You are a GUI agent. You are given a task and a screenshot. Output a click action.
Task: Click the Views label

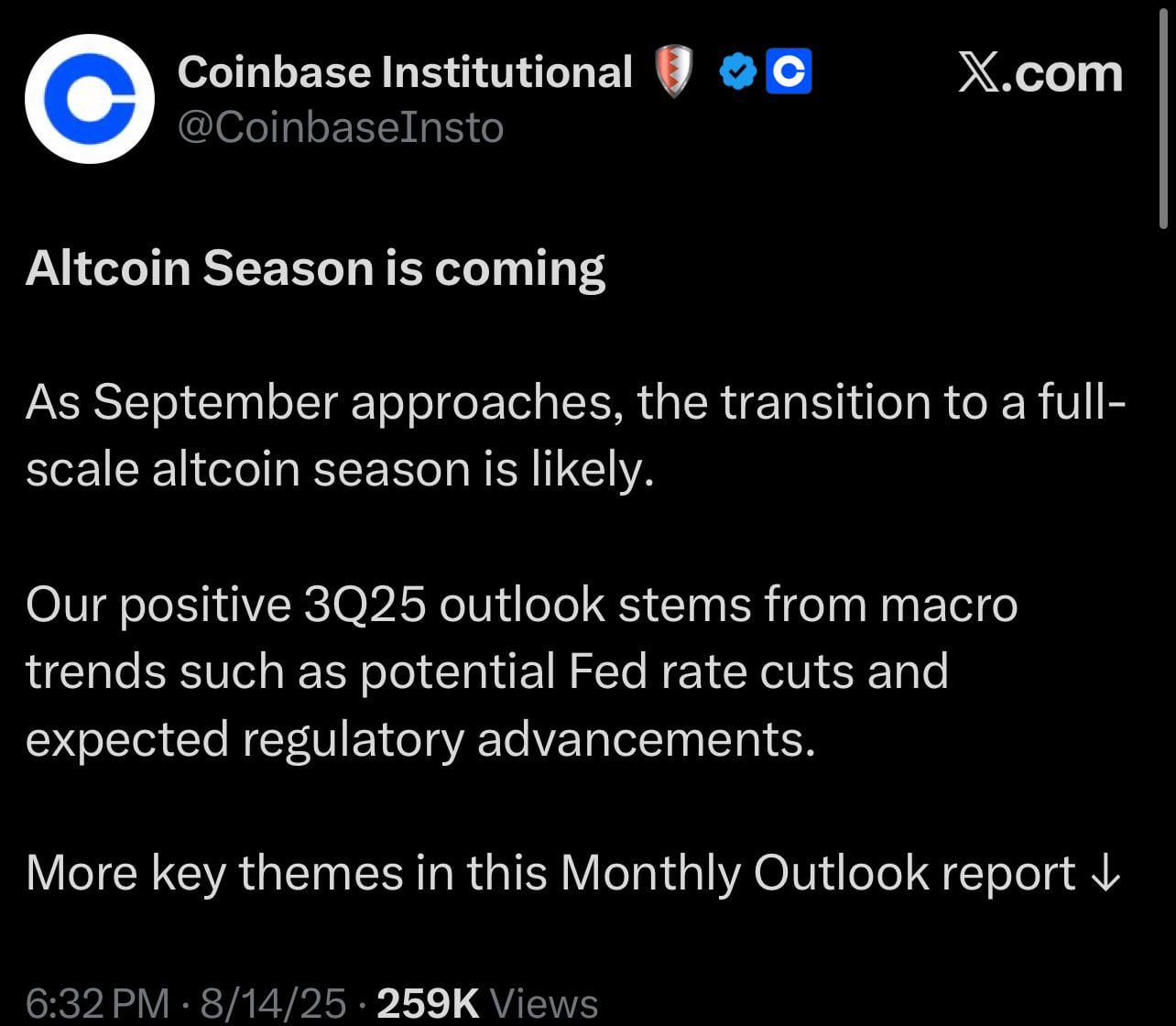coord(545,1004)
